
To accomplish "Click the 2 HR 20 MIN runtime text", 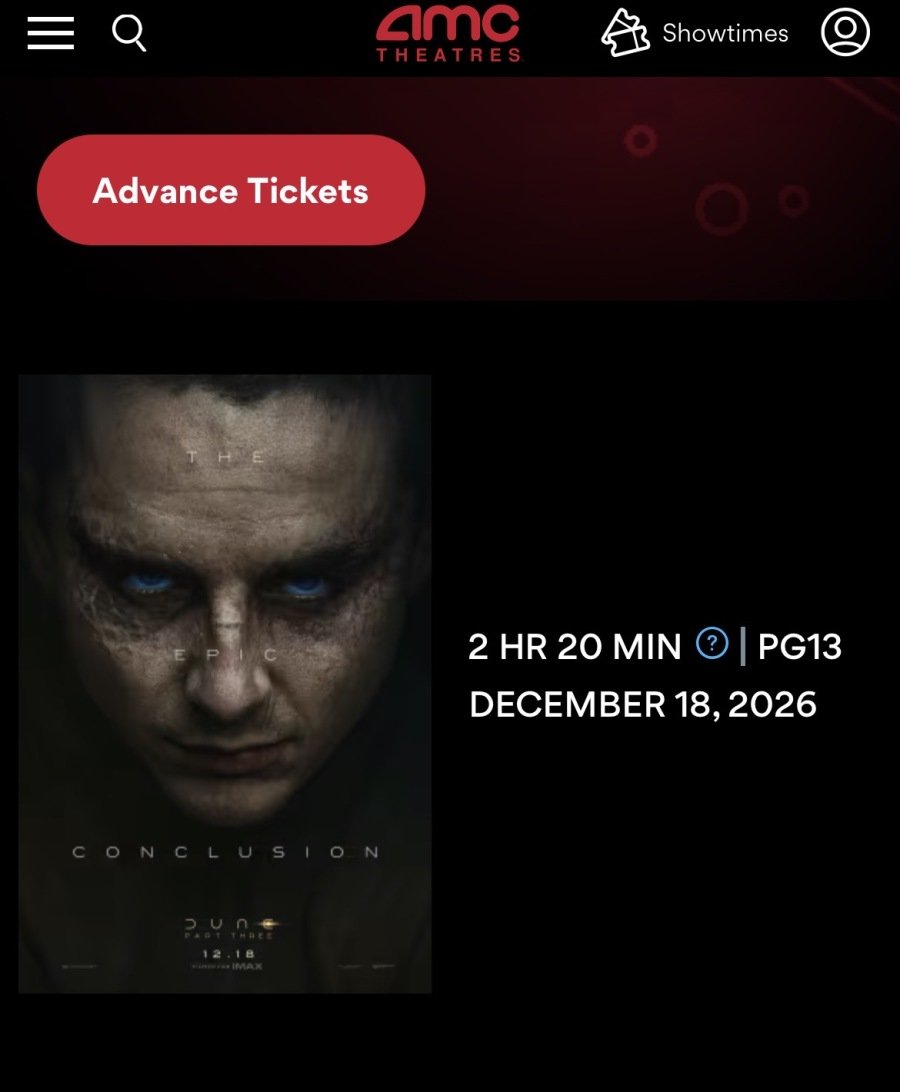I will pos(575,646).
